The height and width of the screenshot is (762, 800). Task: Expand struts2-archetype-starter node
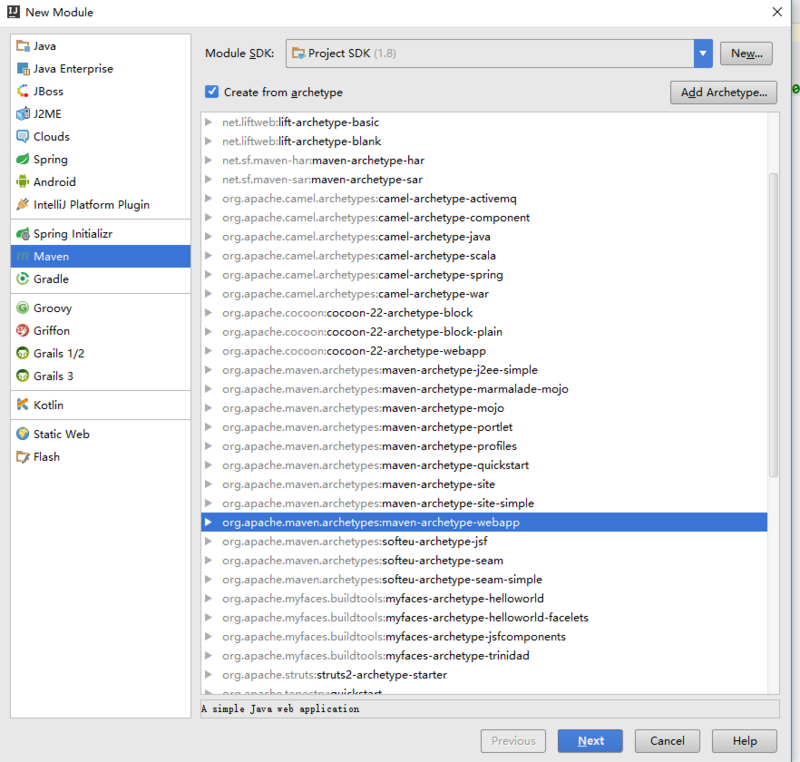pyautogui.click(x=208, y=675)
